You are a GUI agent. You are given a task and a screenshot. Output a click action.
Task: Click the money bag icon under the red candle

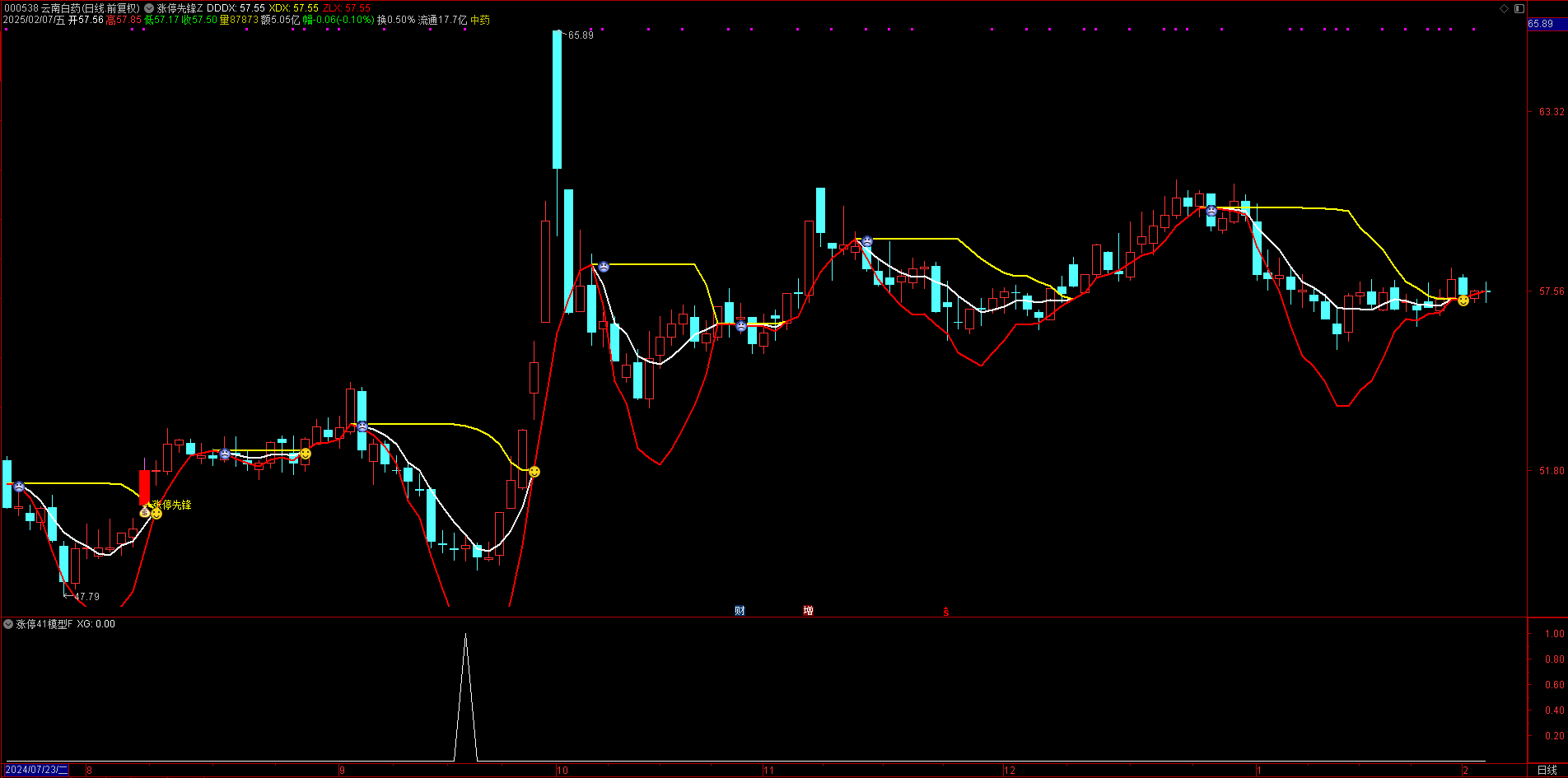tap(145, 512)
